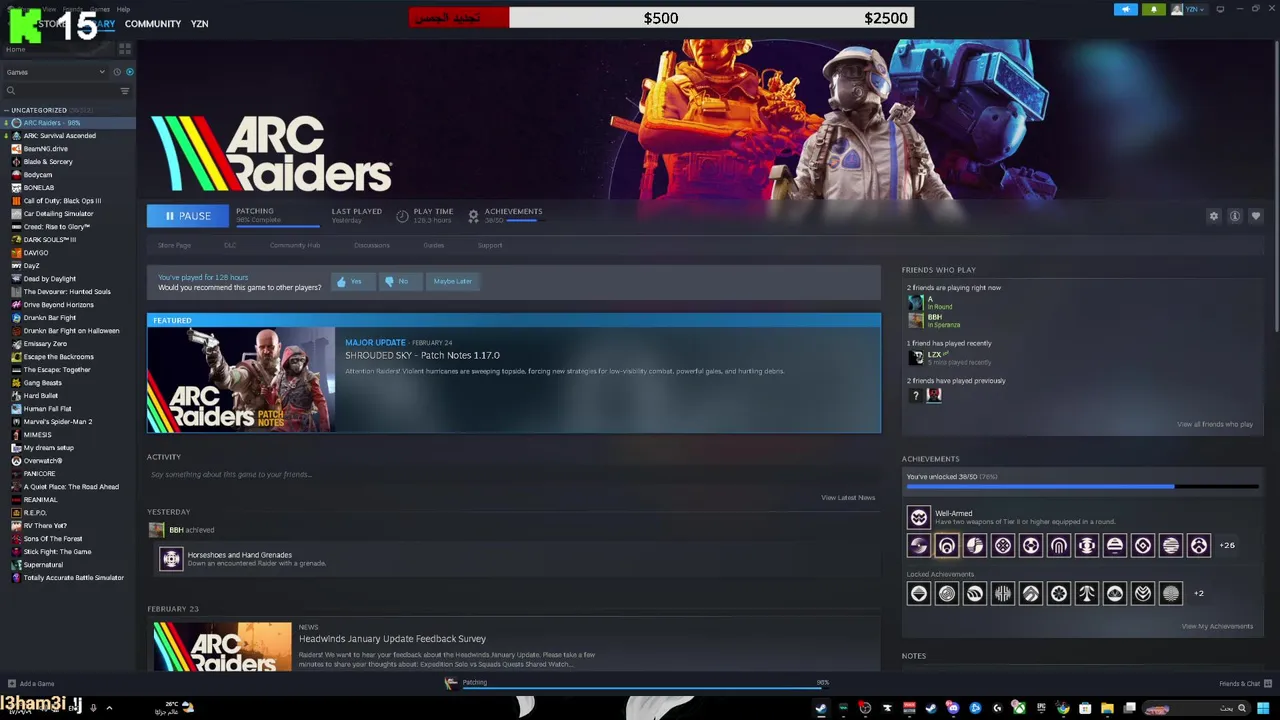The height and width of the screenshot is (720, 1280).
Task: Choose Maybe Later for recommendation
Action: click(452, 281)
